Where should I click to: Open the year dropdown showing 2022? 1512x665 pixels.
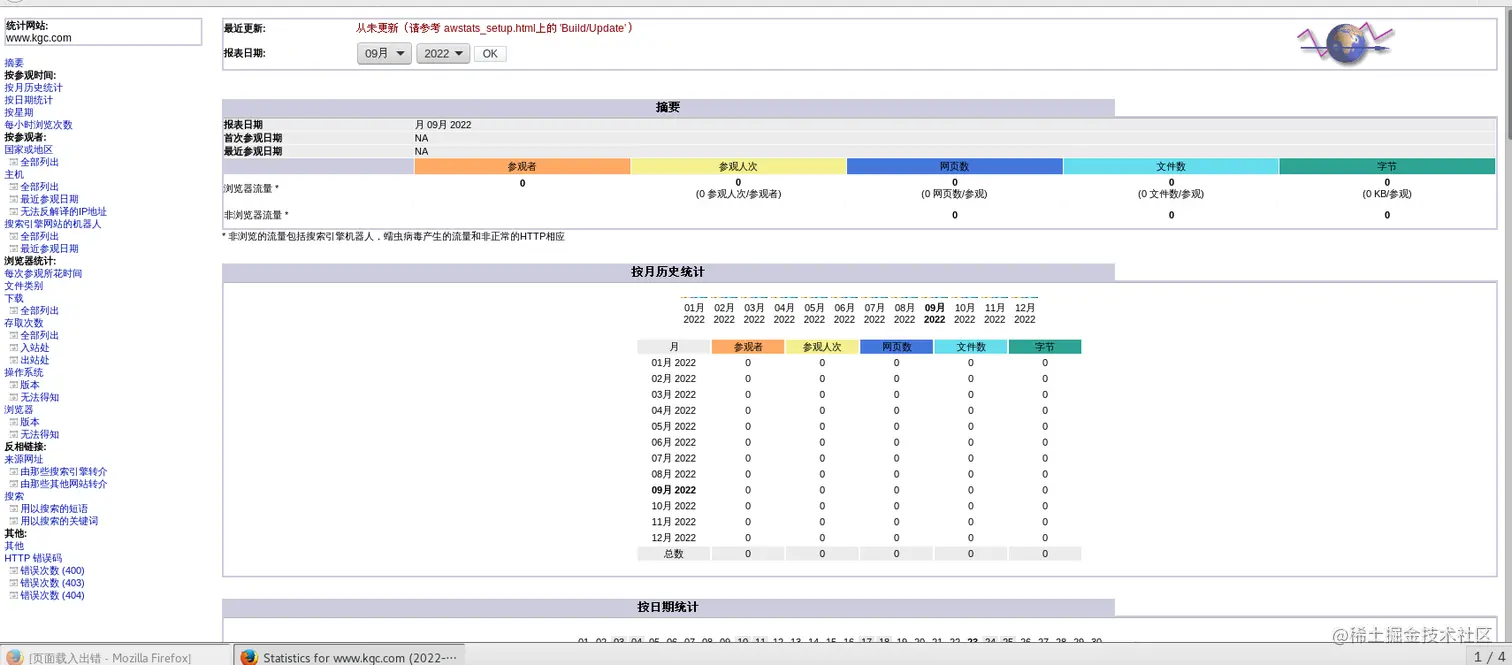pyautogui.click(x=443, y=53)
